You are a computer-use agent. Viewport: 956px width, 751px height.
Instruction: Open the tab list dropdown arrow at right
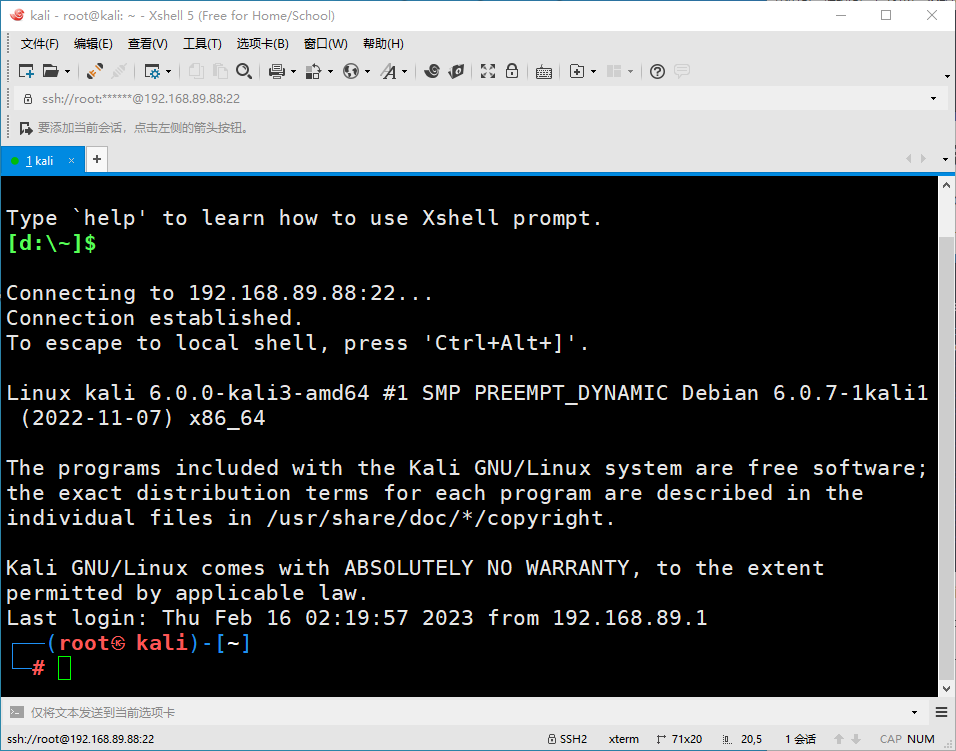click(x=946, y=159)
